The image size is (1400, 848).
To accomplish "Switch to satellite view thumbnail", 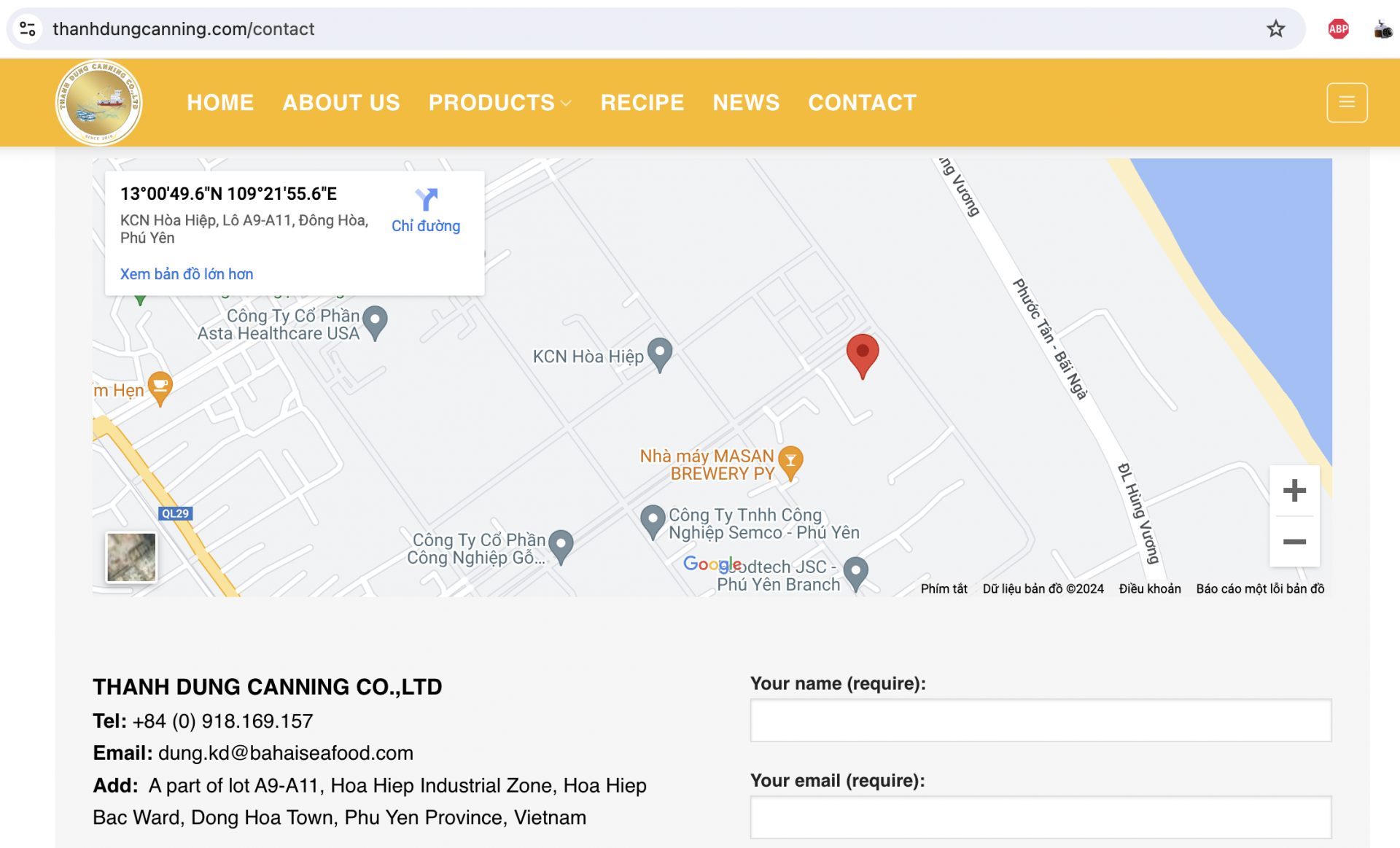I will [x=131, y=557].
